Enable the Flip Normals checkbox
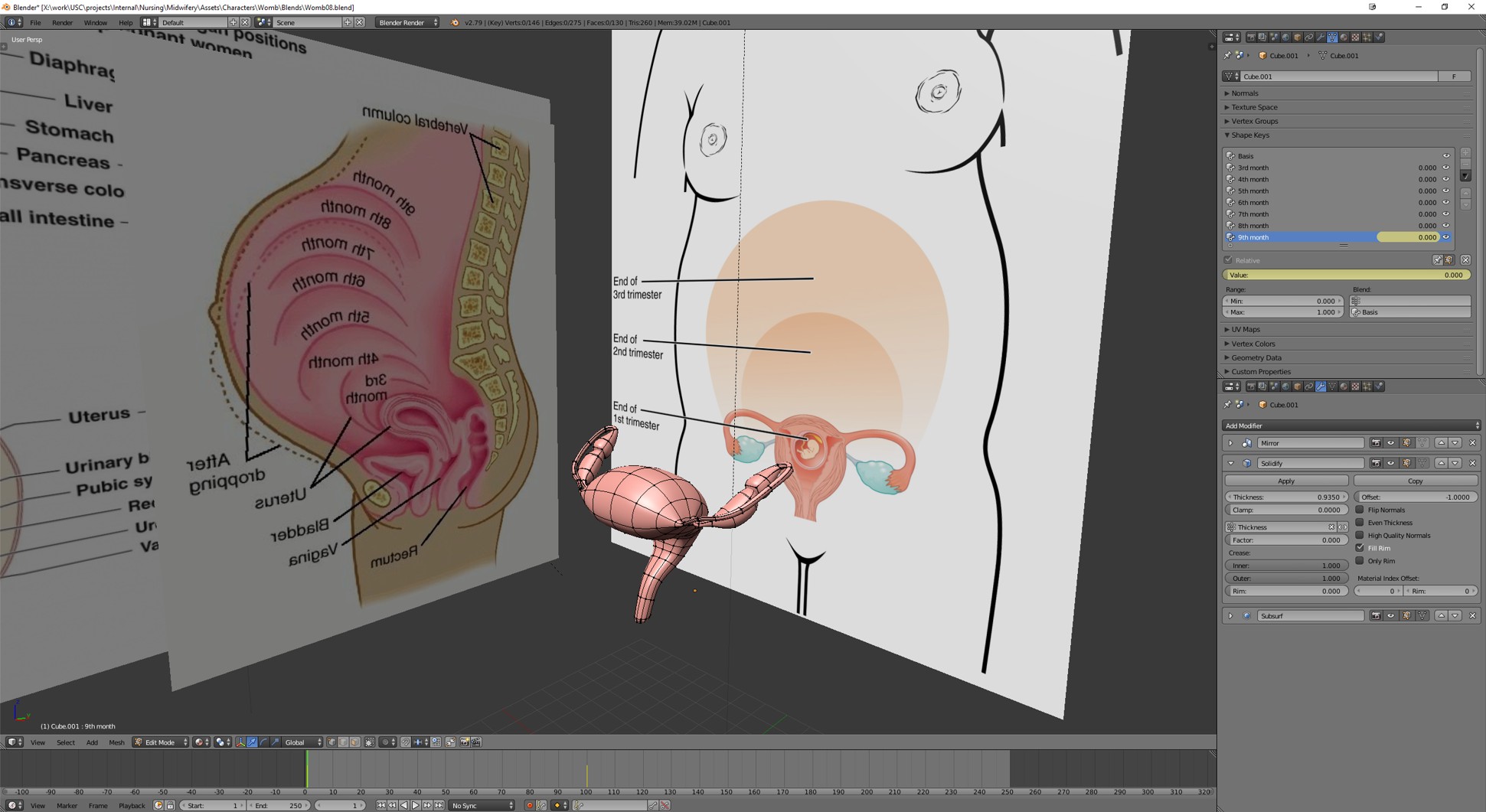The image size is (1486, 812). pyautogui.click(x=1360, y=510)
